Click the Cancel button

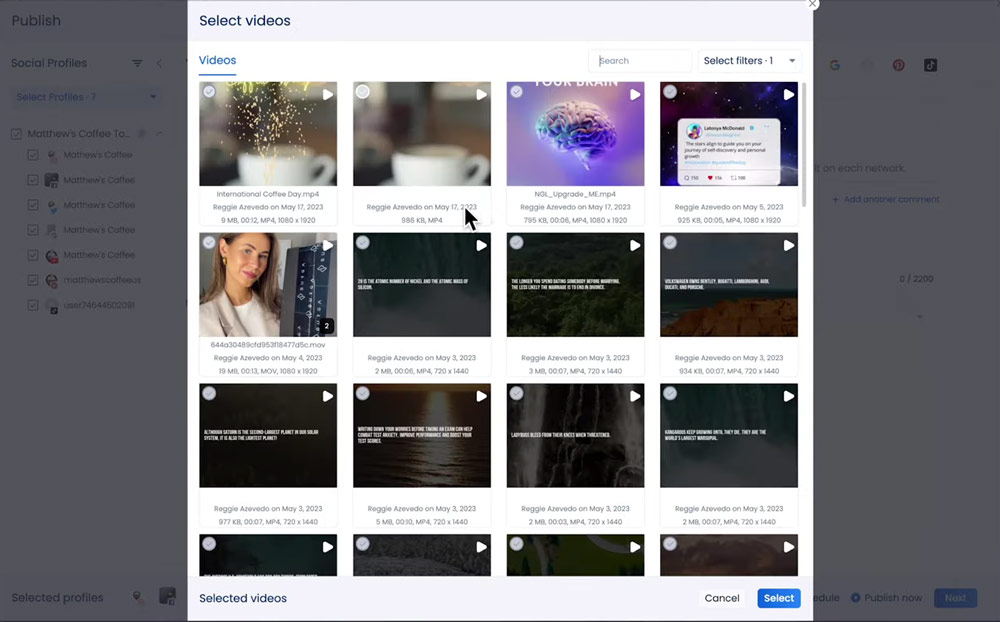coord(722,598)
